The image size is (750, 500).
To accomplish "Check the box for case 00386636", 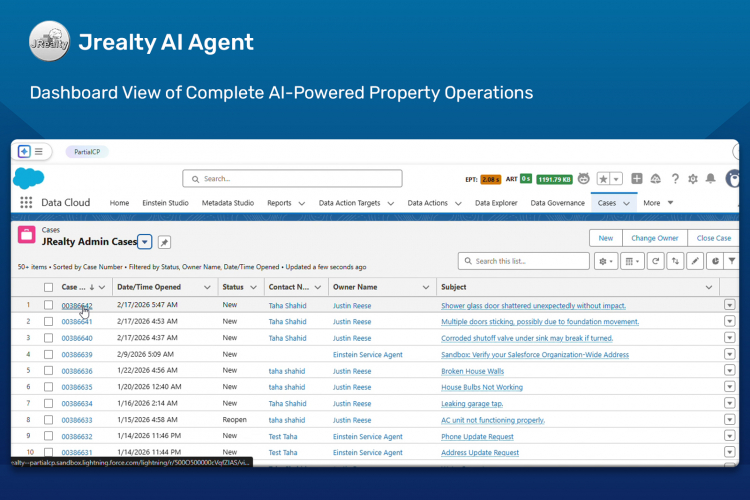I will pyautogui.click(x=48, y=370).
